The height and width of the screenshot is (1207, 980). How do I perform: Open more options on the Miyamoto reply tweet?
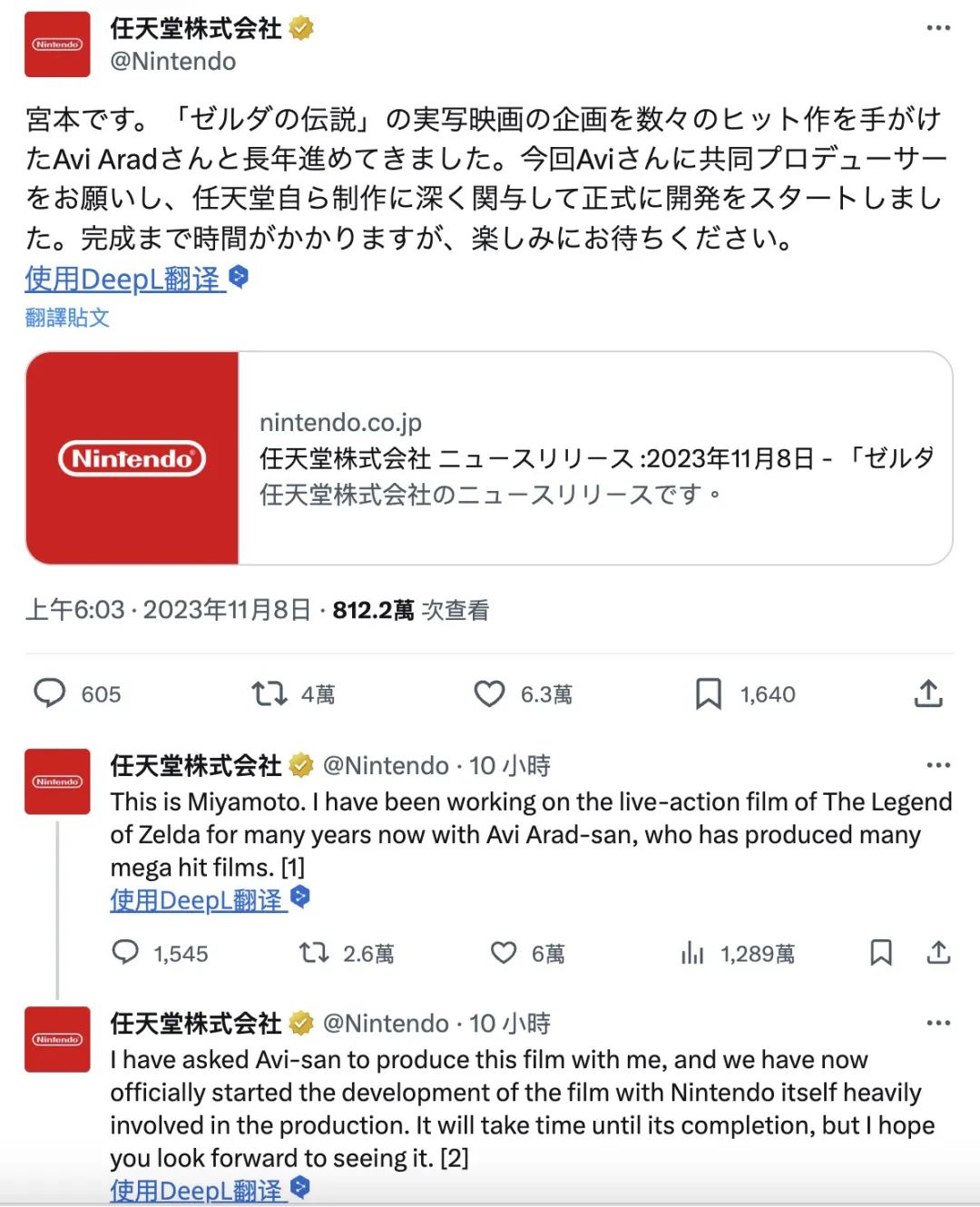coord(938,765)
